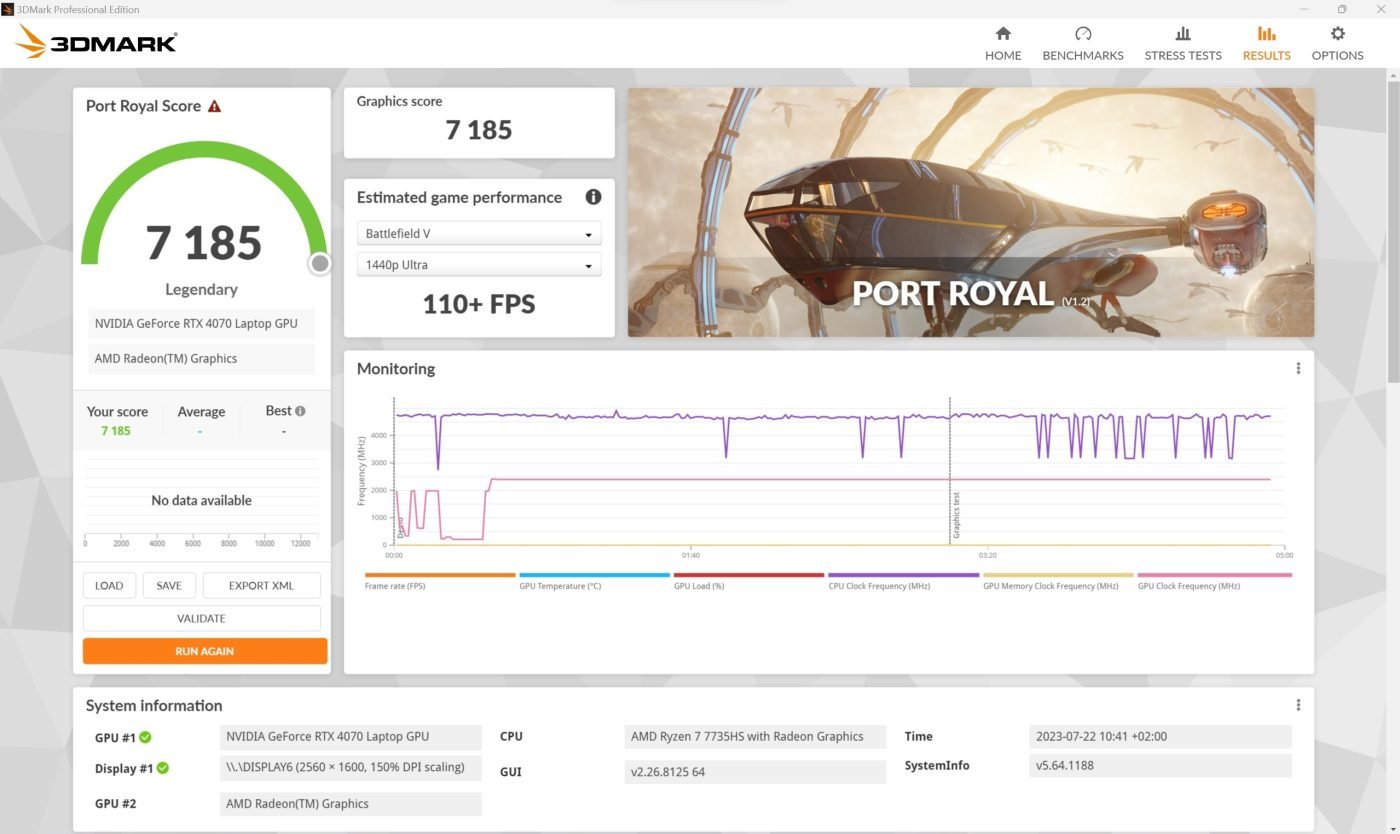Click the VALIDATE button
The image size is (1400, 834).
tap(201, 618)
